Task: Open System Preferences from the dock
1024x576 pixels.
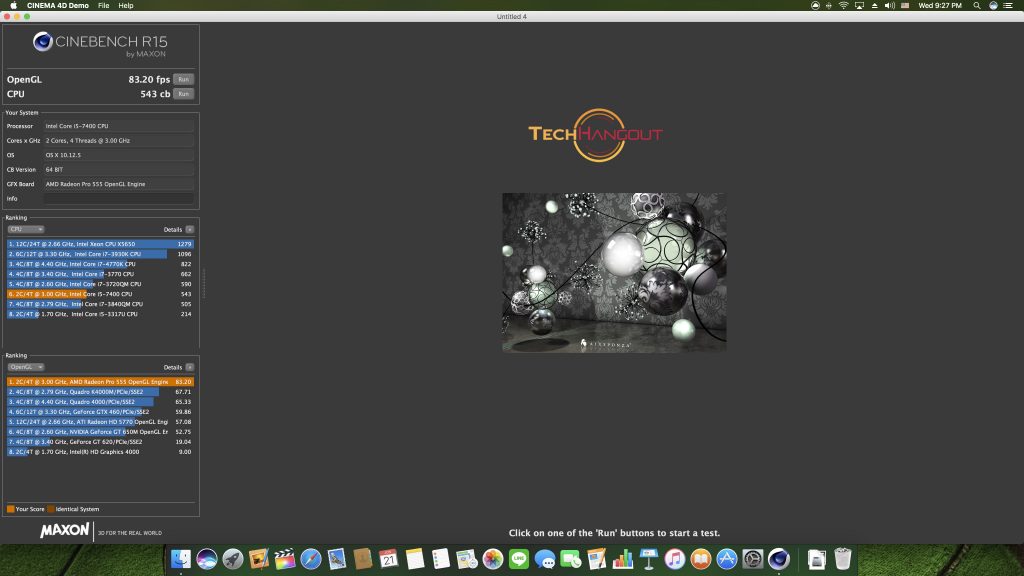Action: click(x=753, y=559)
